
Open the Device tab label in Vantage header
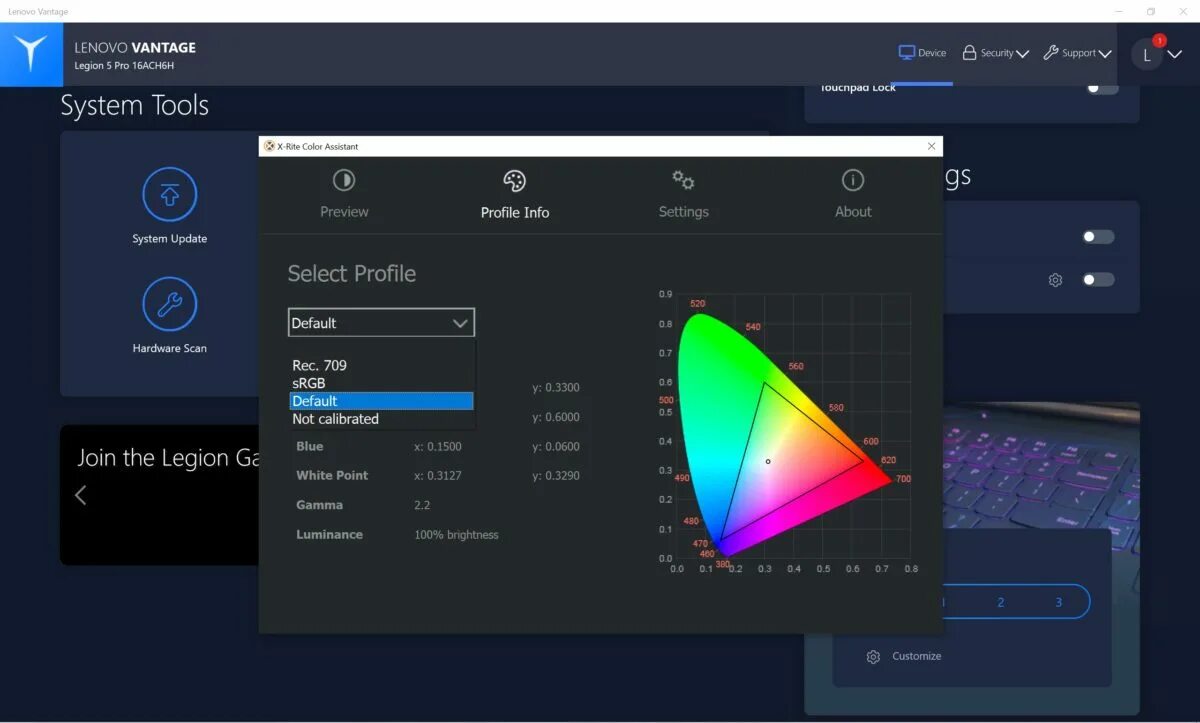(932, 53)
